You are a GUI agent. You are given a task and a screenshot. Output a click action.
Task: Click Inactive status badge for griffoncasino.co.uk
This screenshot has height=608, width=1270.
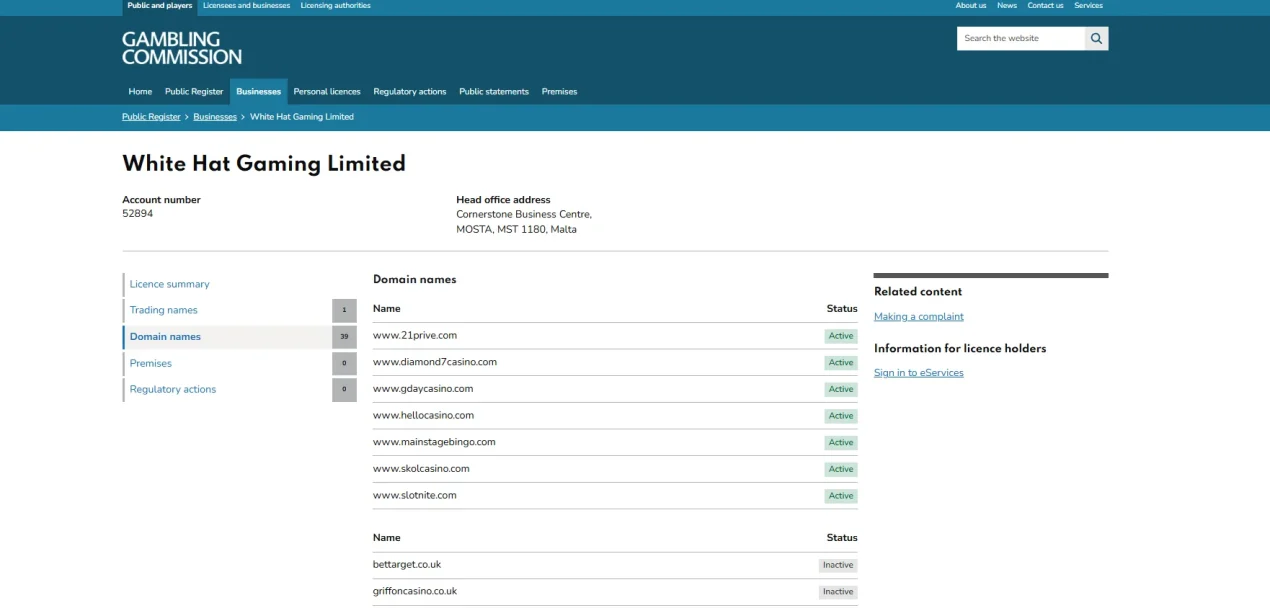pos(838,592)
